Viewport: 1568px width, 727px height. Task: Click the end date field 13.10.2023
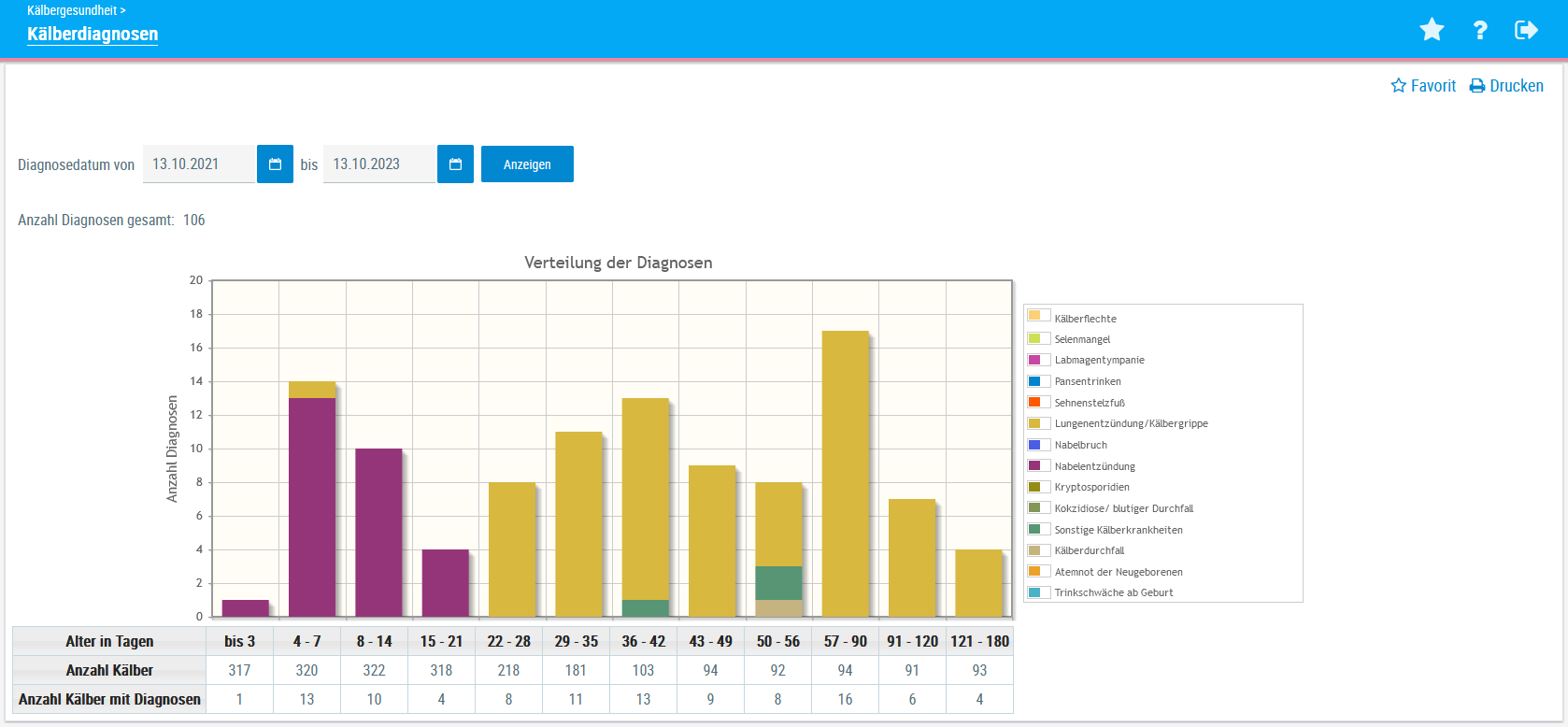click(x=378, y=164)
